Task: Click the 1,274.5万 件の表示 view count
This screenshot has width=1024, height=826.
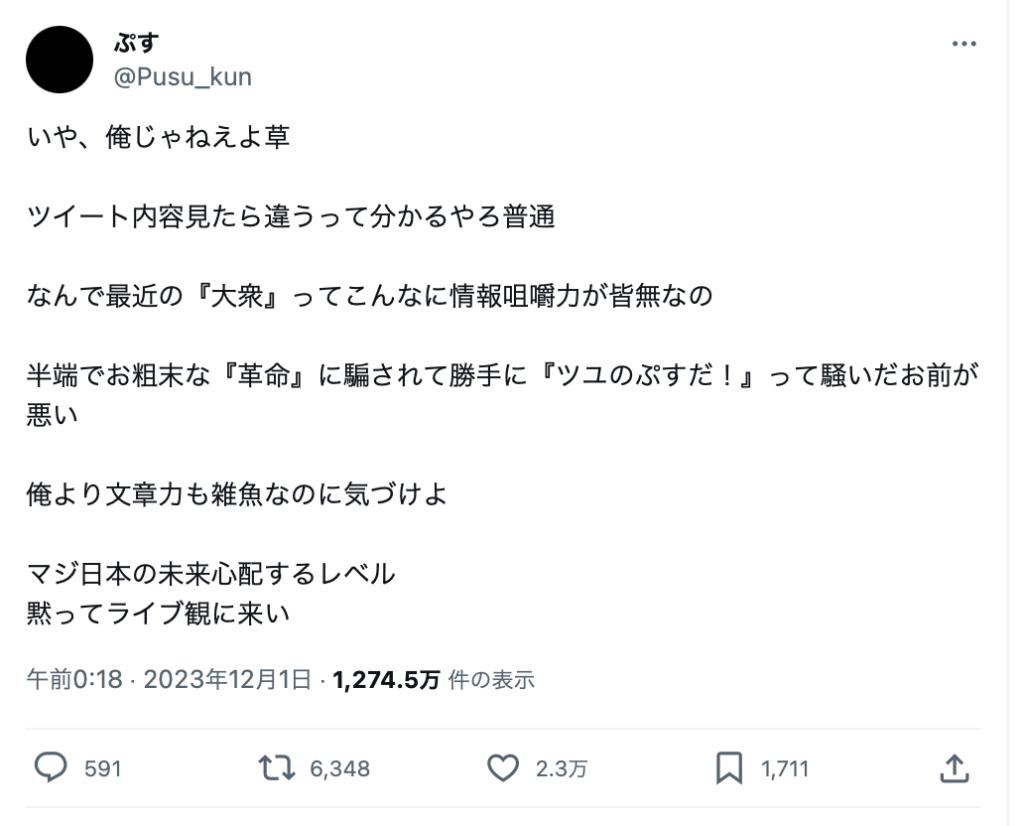Action: [434, 681]
